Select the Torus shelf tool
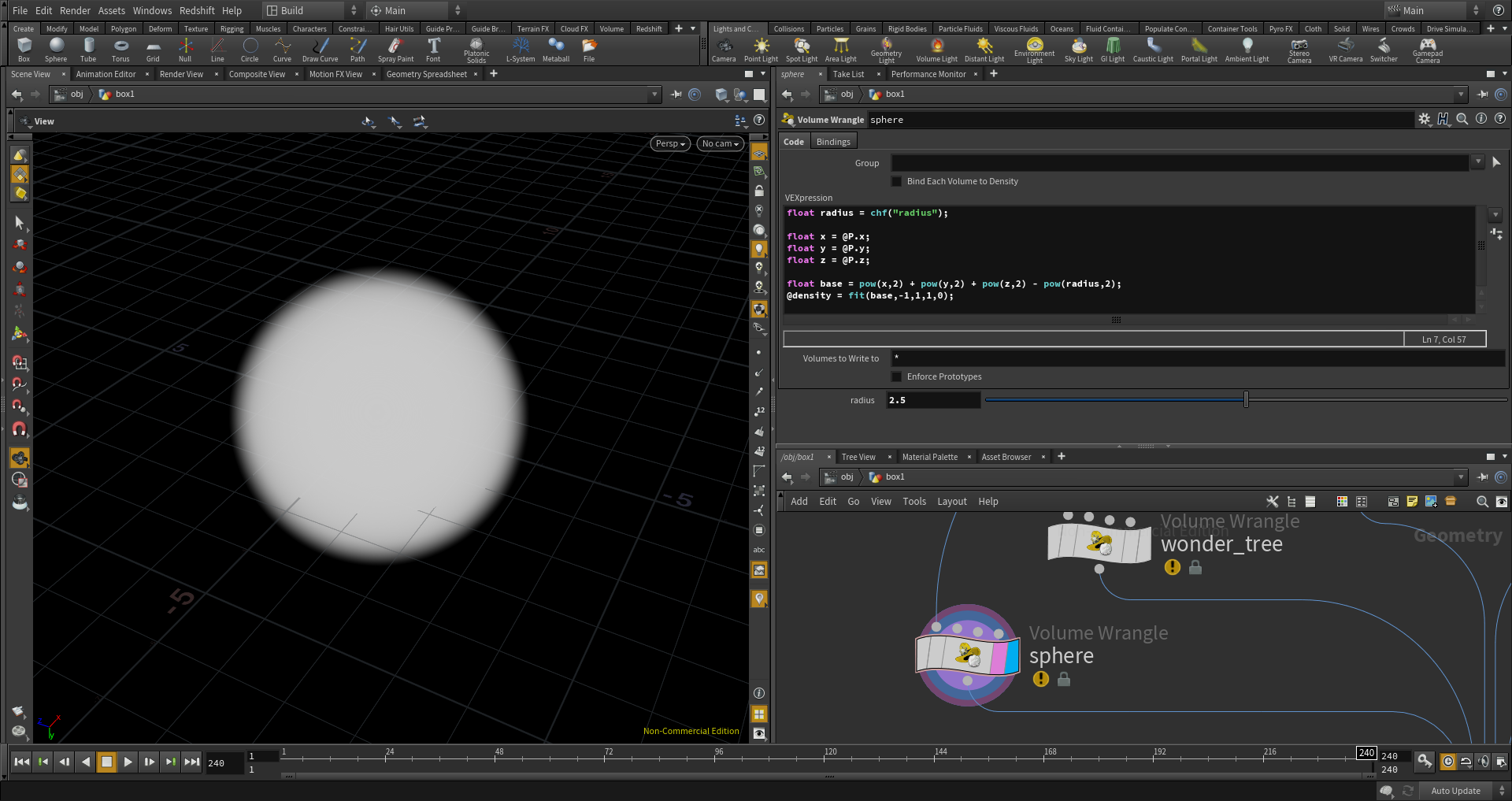 pos(120,50)
